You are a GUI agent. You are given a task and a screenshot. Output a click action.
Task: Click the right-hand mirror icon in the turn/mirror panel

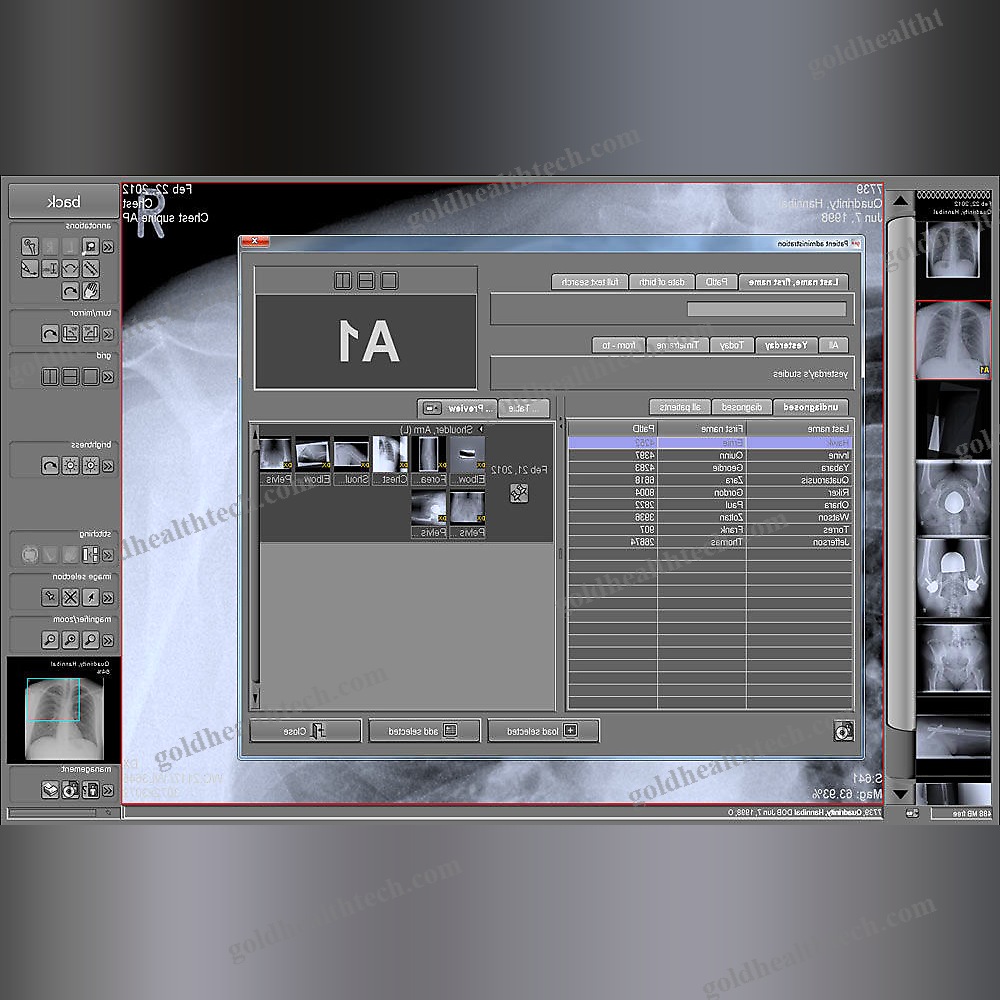pos(91,334)
